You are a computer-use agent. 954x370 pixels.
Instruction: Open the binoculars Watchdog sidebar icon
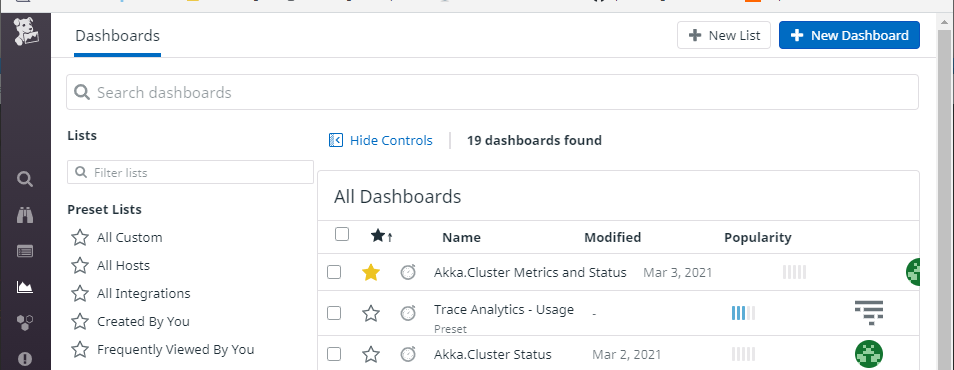click(25, 215)
